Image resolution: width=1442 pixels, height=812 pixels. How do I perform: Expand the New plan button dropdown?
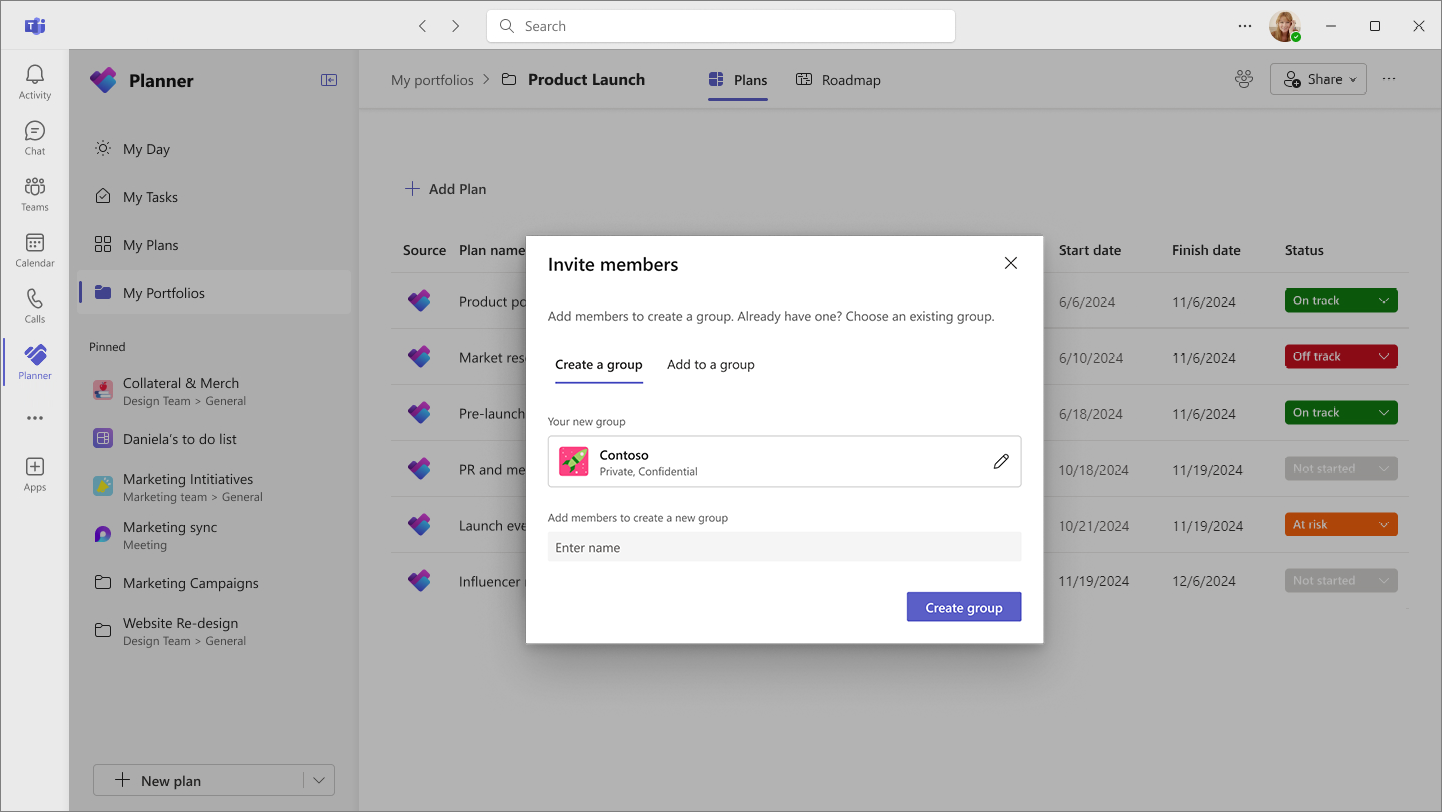[x=318, y=780]
